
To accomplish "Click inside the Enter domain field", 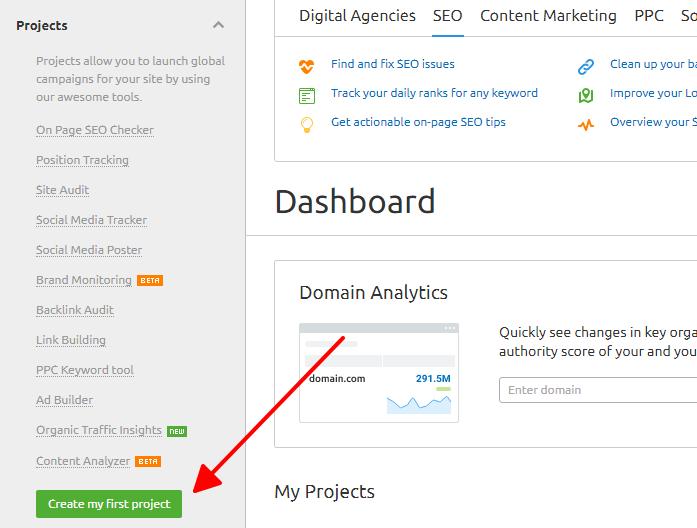I will [x=598, y=390].
